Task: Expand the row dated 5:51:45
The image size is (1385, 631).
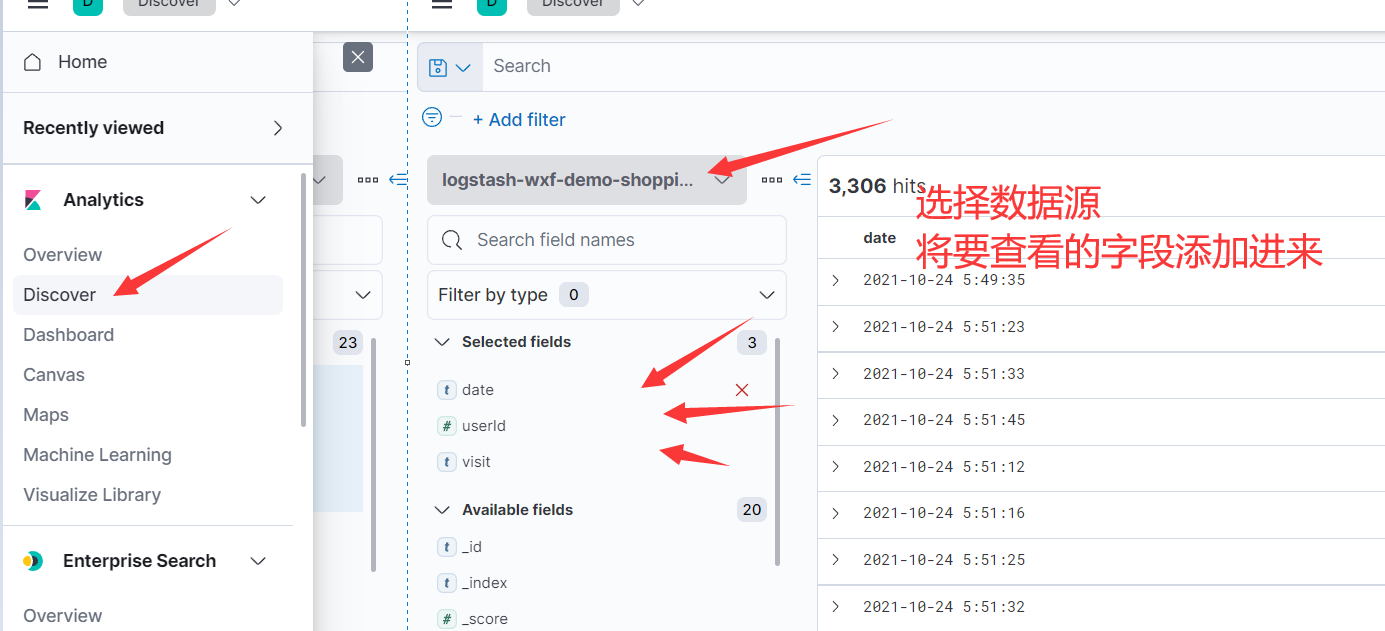Action: click(x=836, y=420)
